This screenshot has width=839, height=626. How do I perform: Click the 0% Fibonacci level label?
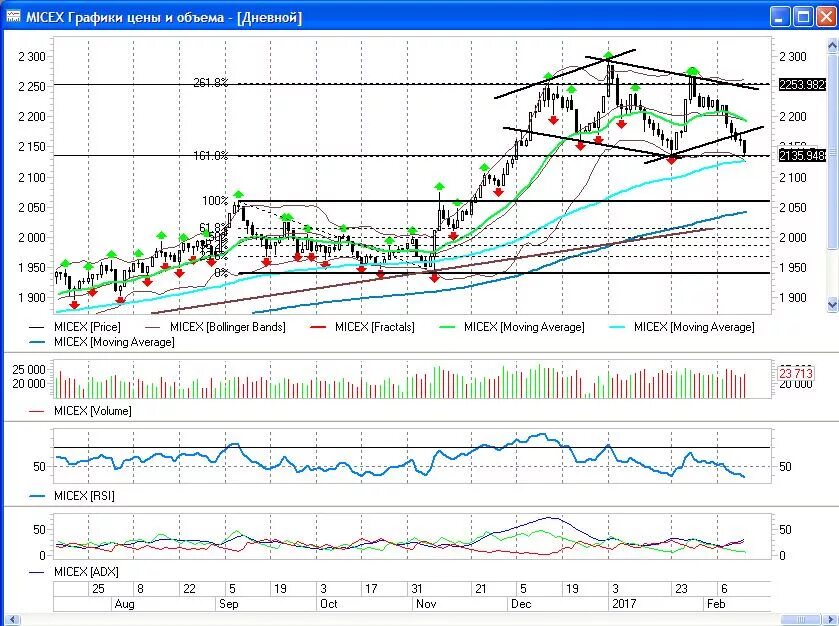[222, 273]
